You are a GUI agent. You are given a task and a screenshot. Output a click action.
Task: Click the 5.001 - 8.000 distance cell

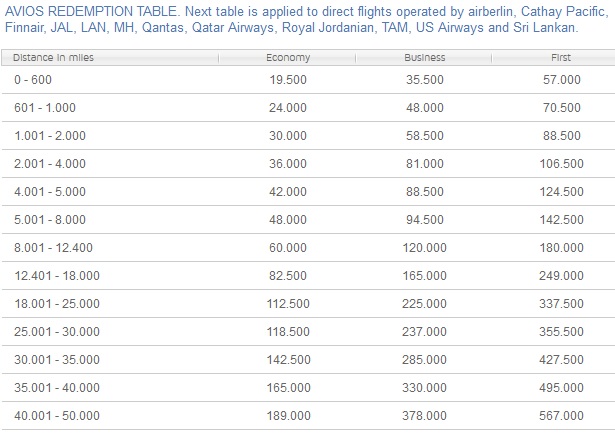(x=46, y=218)
